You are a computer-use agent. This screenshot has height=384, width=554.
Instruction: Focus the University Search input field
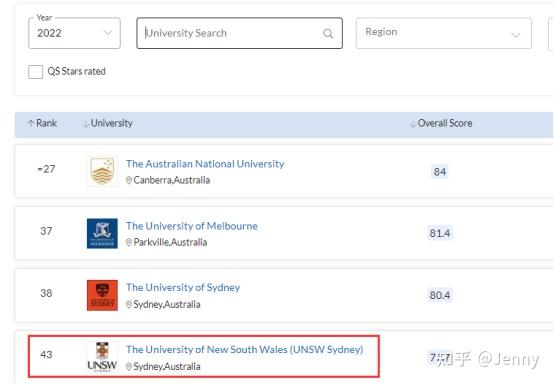240,33
